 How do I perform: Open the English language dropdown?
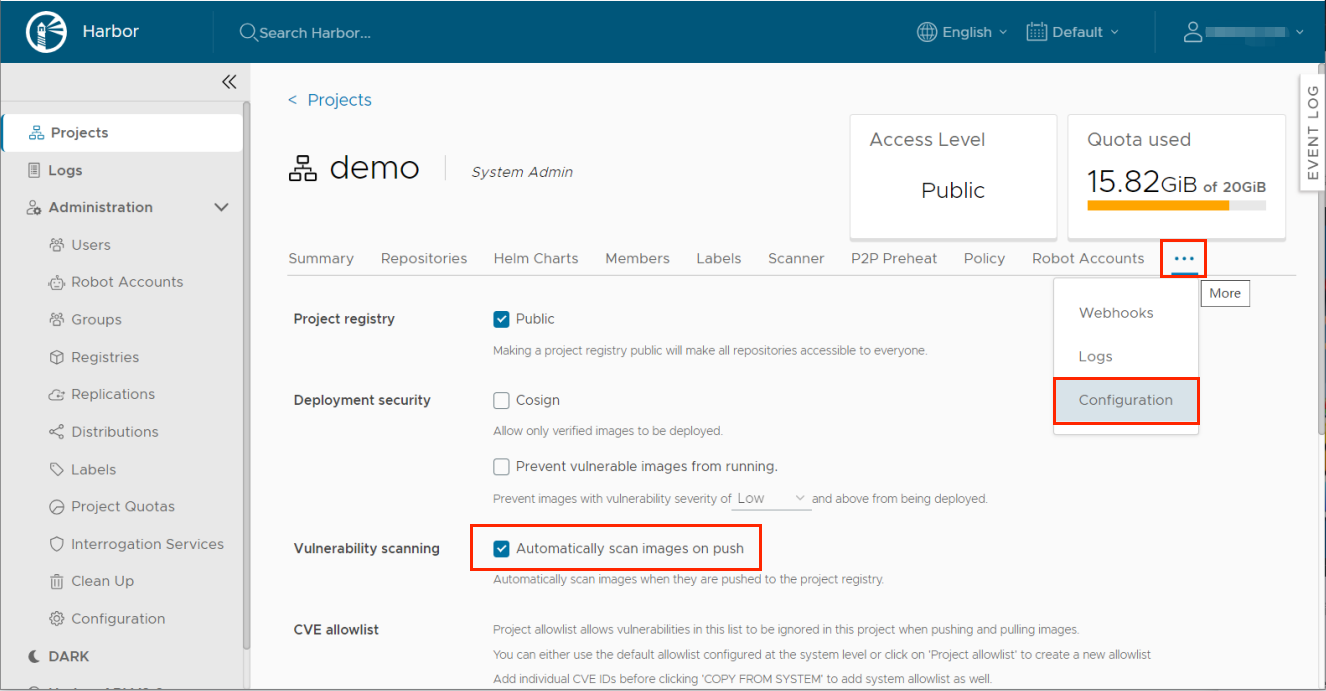tap(962, 32)
